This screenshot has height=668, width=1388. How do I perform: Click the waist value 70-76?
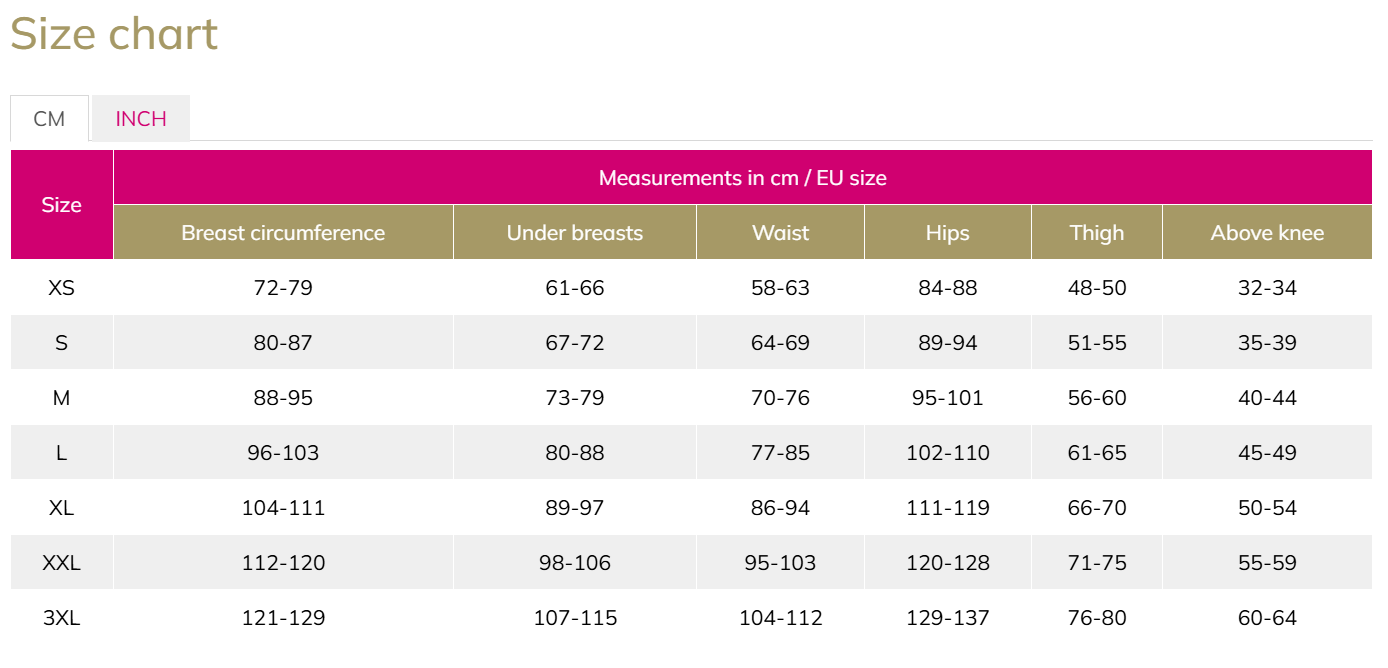tap(780, 398)
